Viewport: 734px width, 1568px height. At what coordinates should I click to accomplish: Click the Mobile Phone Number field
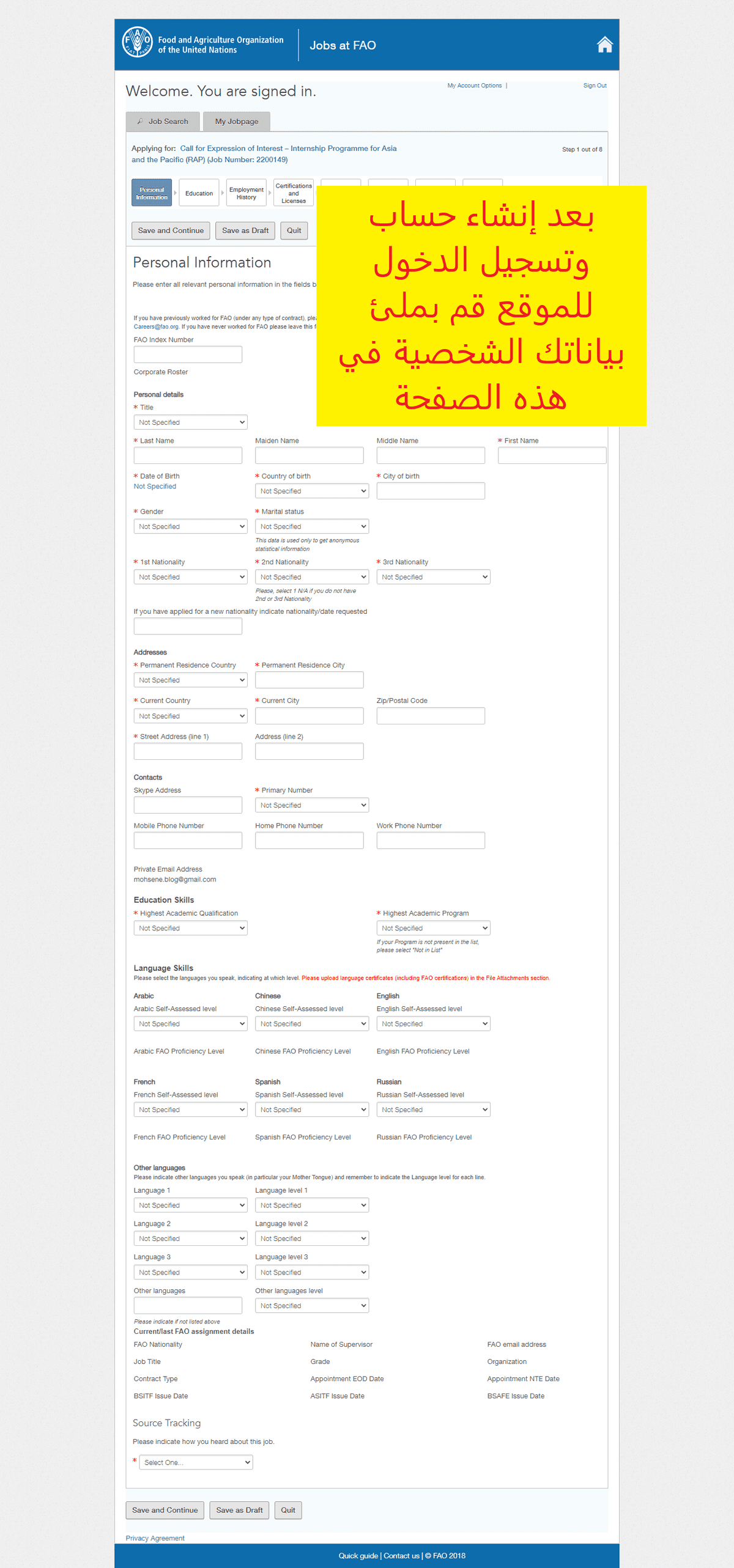click(x=188, y=841)
